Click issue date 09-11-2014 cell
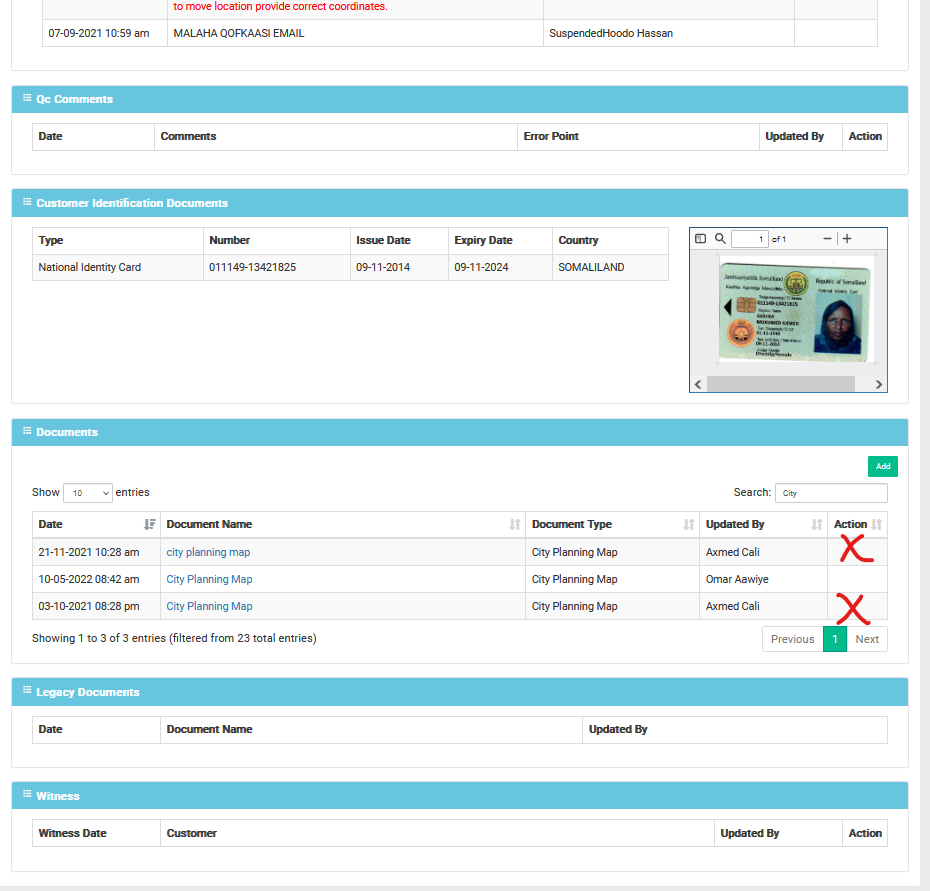The image size is (930, 891). pos(399,268)
